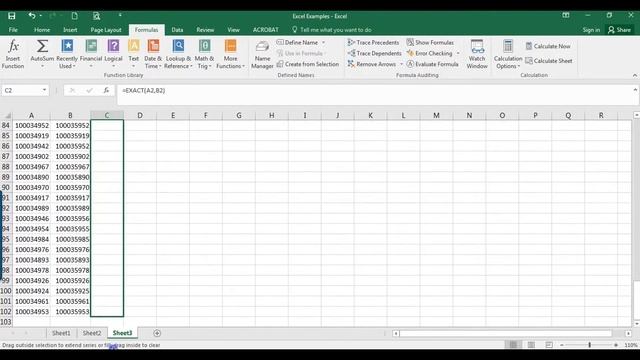Click the New document icon
Viewport: 640px width, 360px height.
74,16
